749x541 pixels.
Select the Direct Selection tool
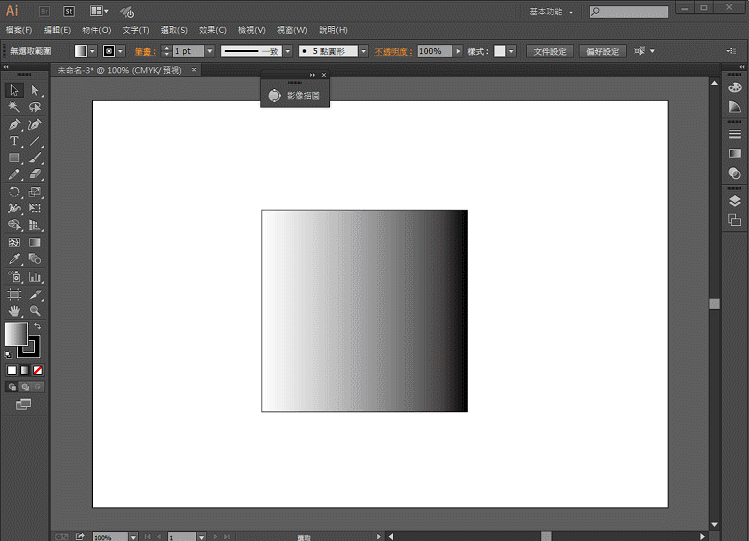tap(35, 90)
